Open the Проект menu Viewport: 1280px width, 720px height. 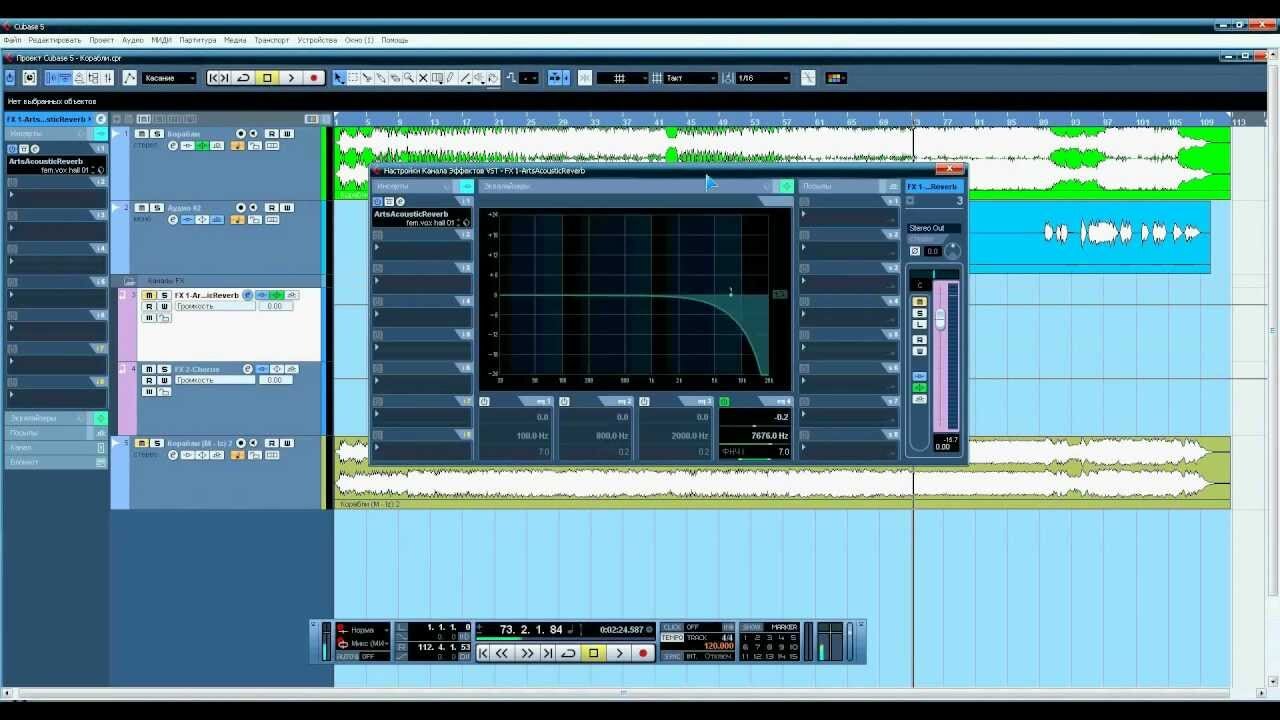101,40
